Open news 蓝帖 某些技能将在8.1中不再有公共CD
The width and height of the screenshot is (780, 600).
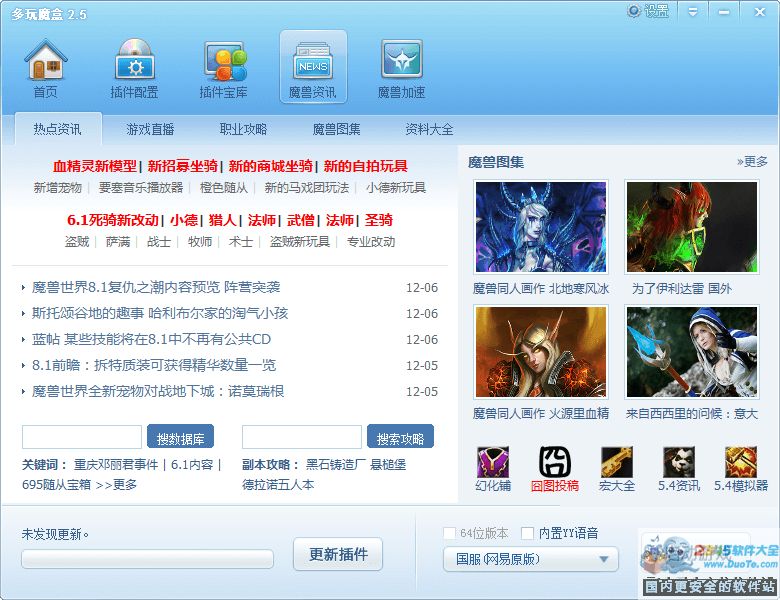pyautogui.click(x=151, y=339)
